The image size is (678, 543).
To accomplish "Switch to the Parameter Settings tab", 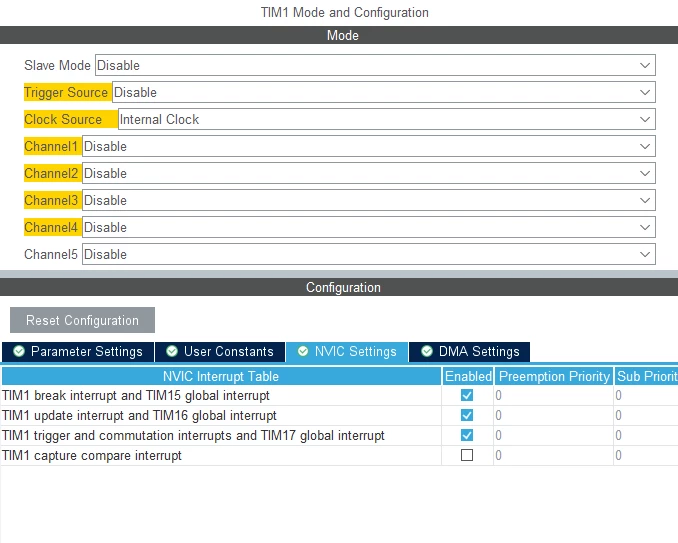I will (78, 351).
